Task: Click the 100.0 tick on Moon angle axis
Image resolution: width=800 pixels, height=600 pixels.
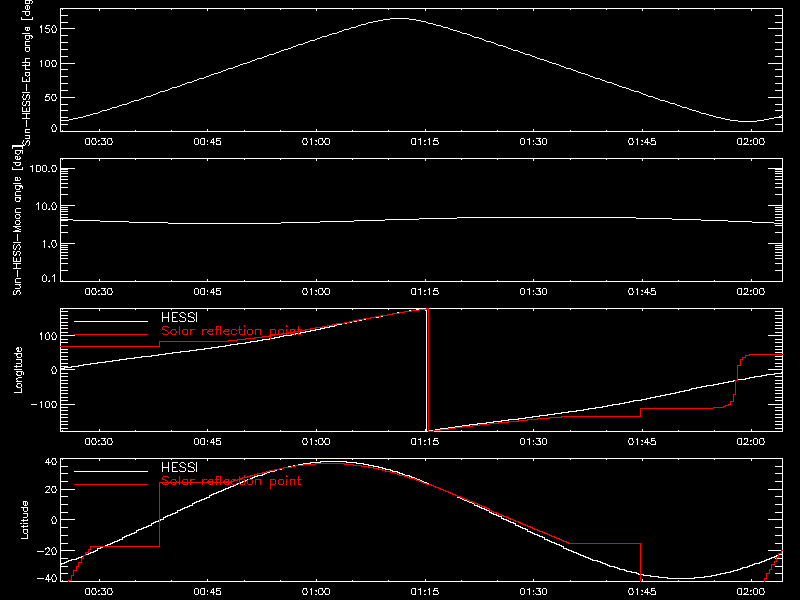Action: pos(43,169)
